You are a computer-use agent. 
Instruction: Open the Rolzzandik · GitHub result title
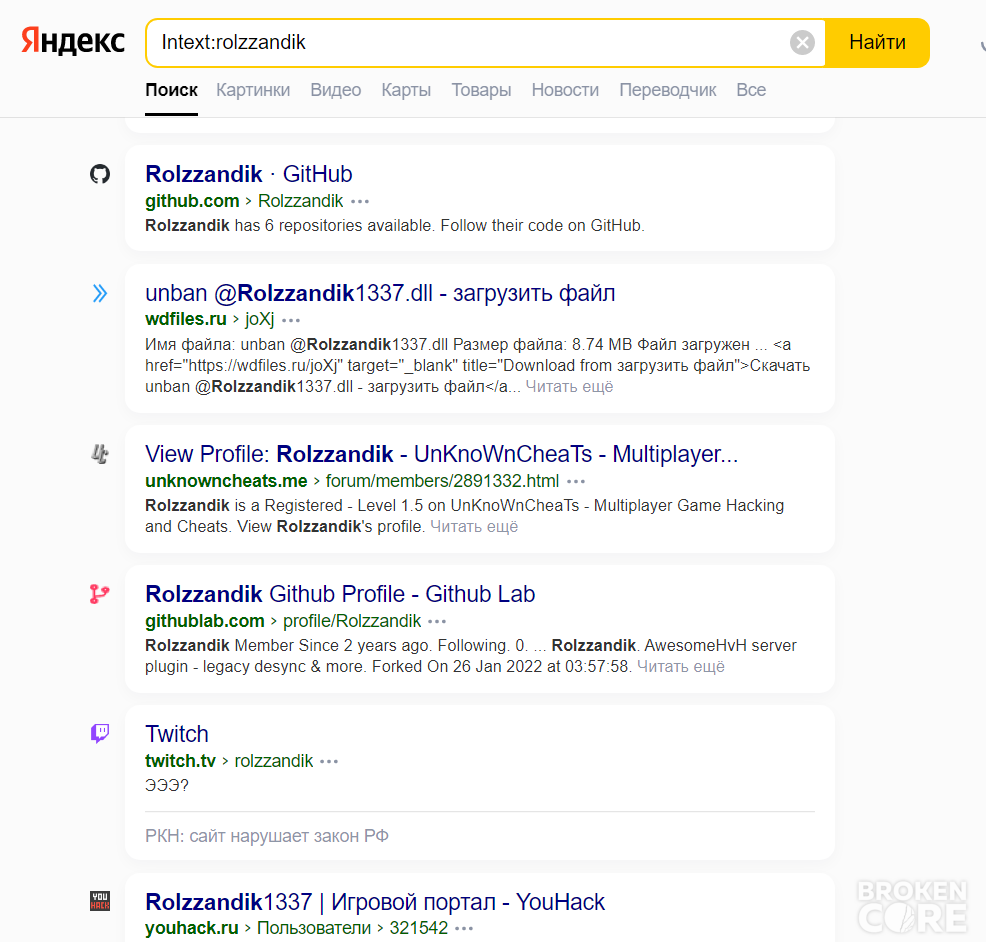(248, 174)
